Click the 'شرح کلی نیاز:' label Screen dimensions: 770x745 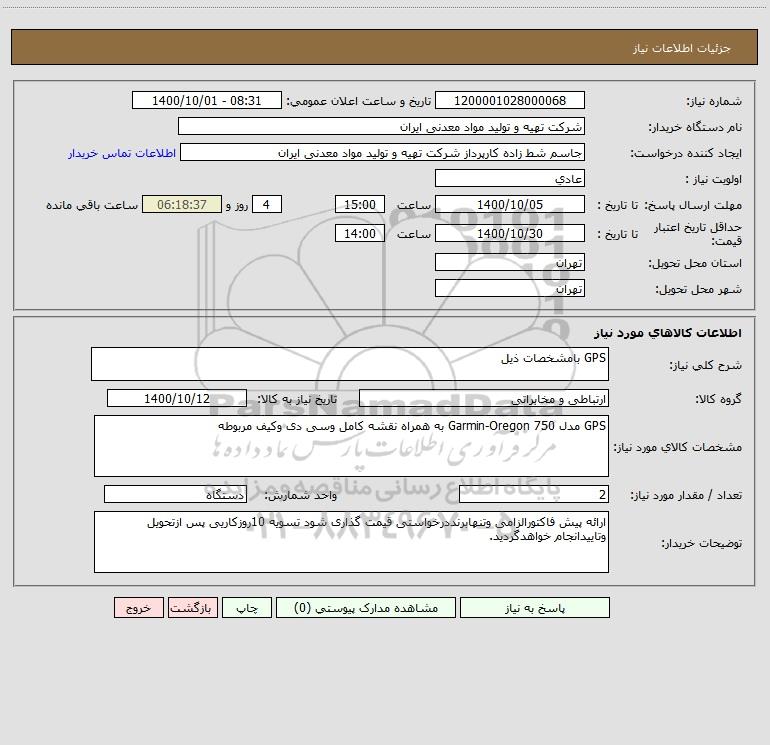(706, 365)
